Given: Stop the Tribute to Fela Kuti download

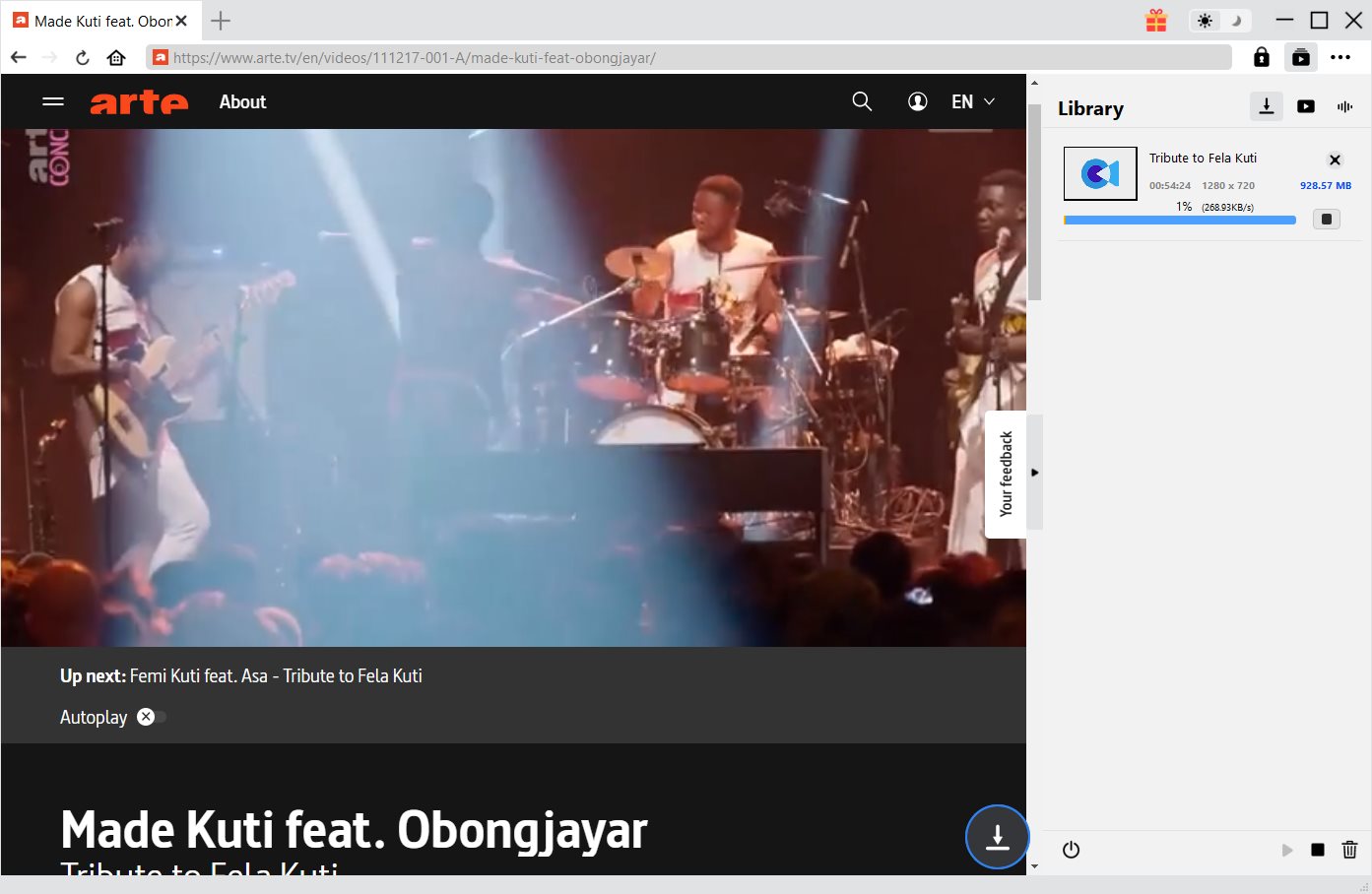Looking at the screenshot, I should click(1327, 219).
